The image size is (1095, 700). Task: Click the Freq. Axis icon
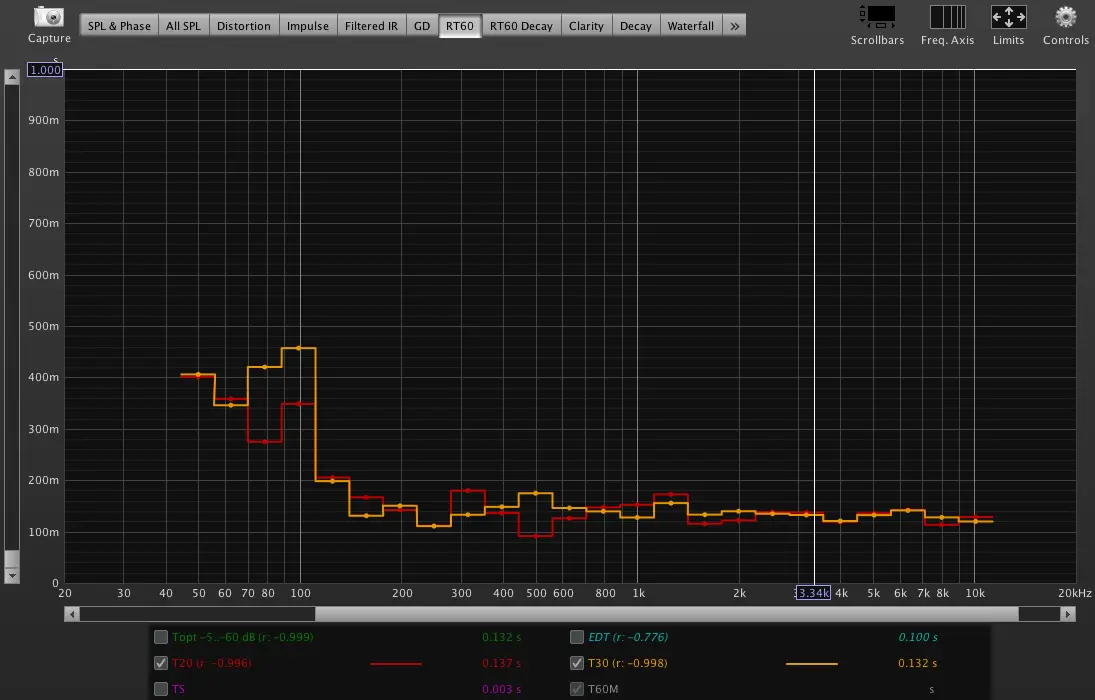click(x=947, y=17)
